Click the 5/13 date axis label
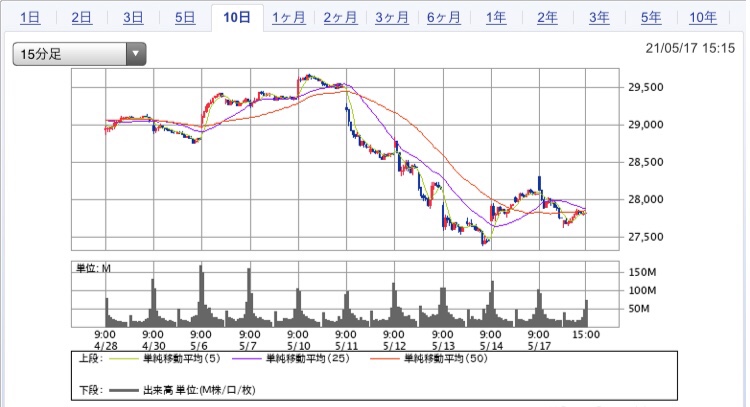 point(443,346)
